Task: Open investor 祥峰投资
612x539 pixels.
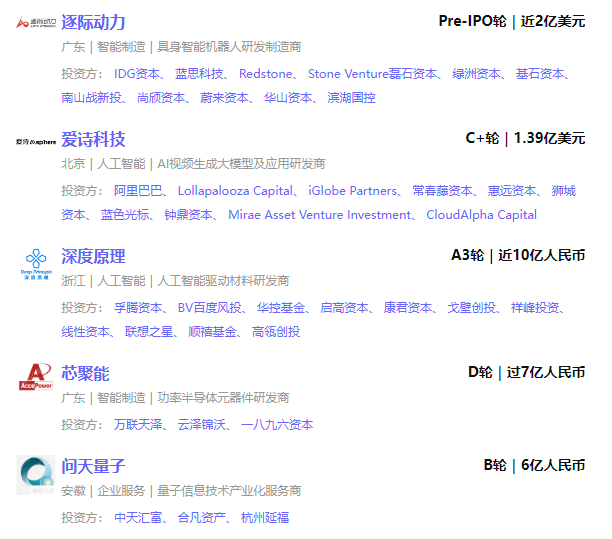Action: [x=535, y=308]
